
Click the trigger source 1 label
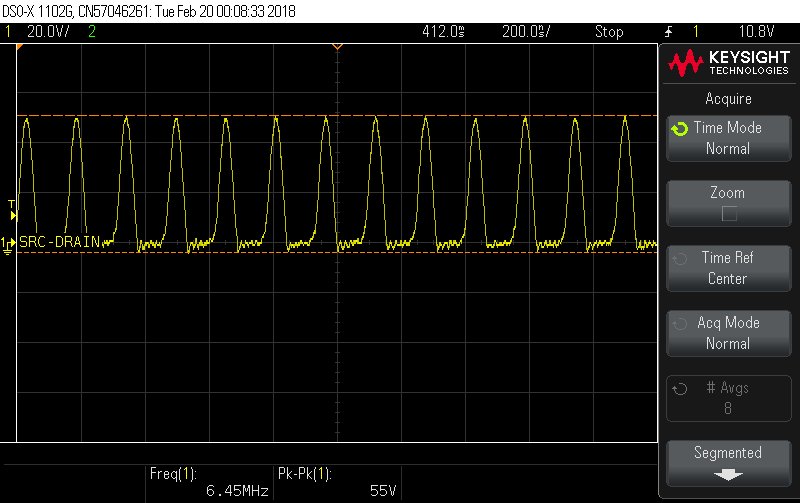(695, 32)
